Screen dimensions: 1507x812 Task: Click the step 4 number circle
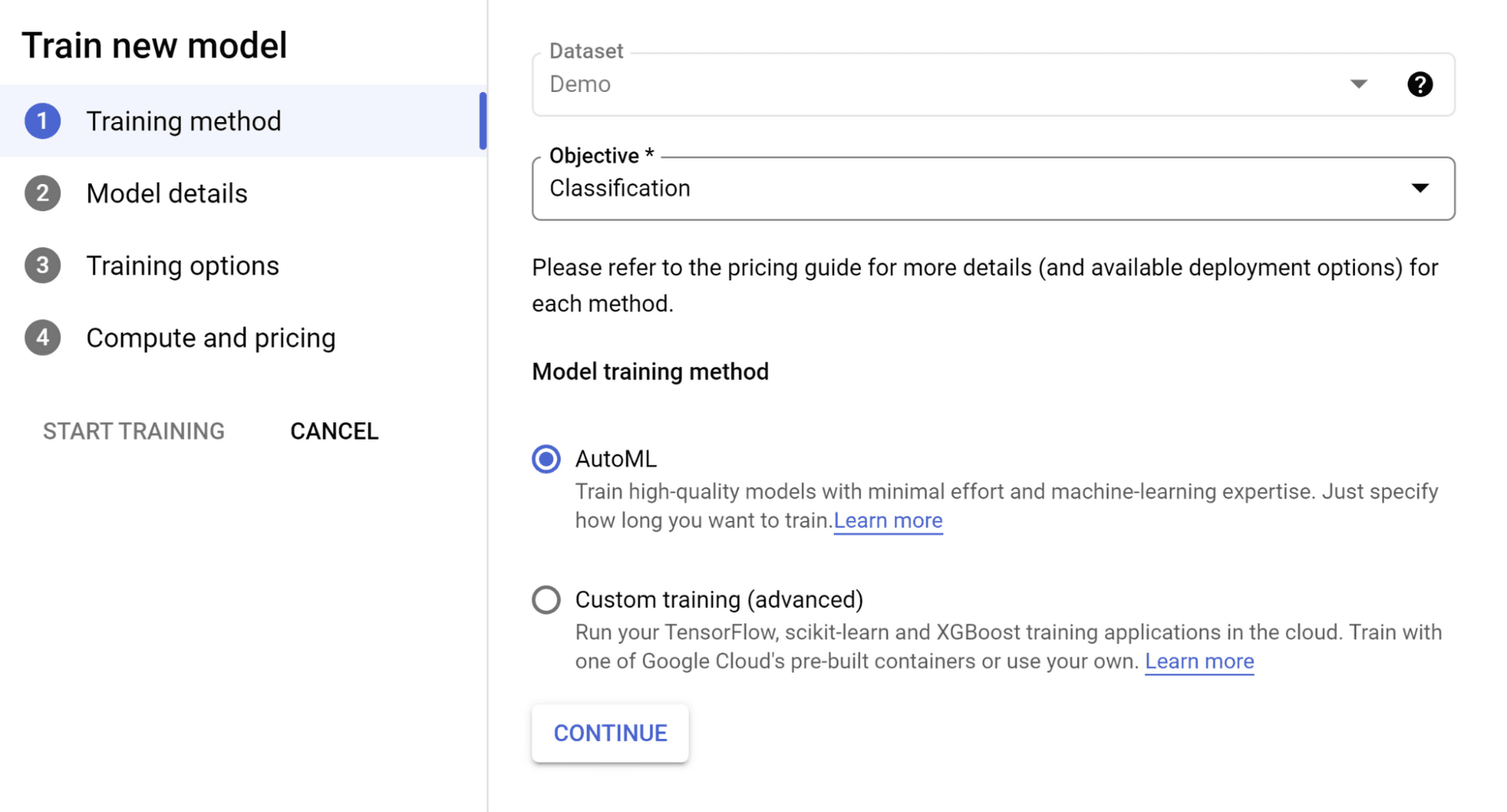pyautogui.click(x=43, y=338)
